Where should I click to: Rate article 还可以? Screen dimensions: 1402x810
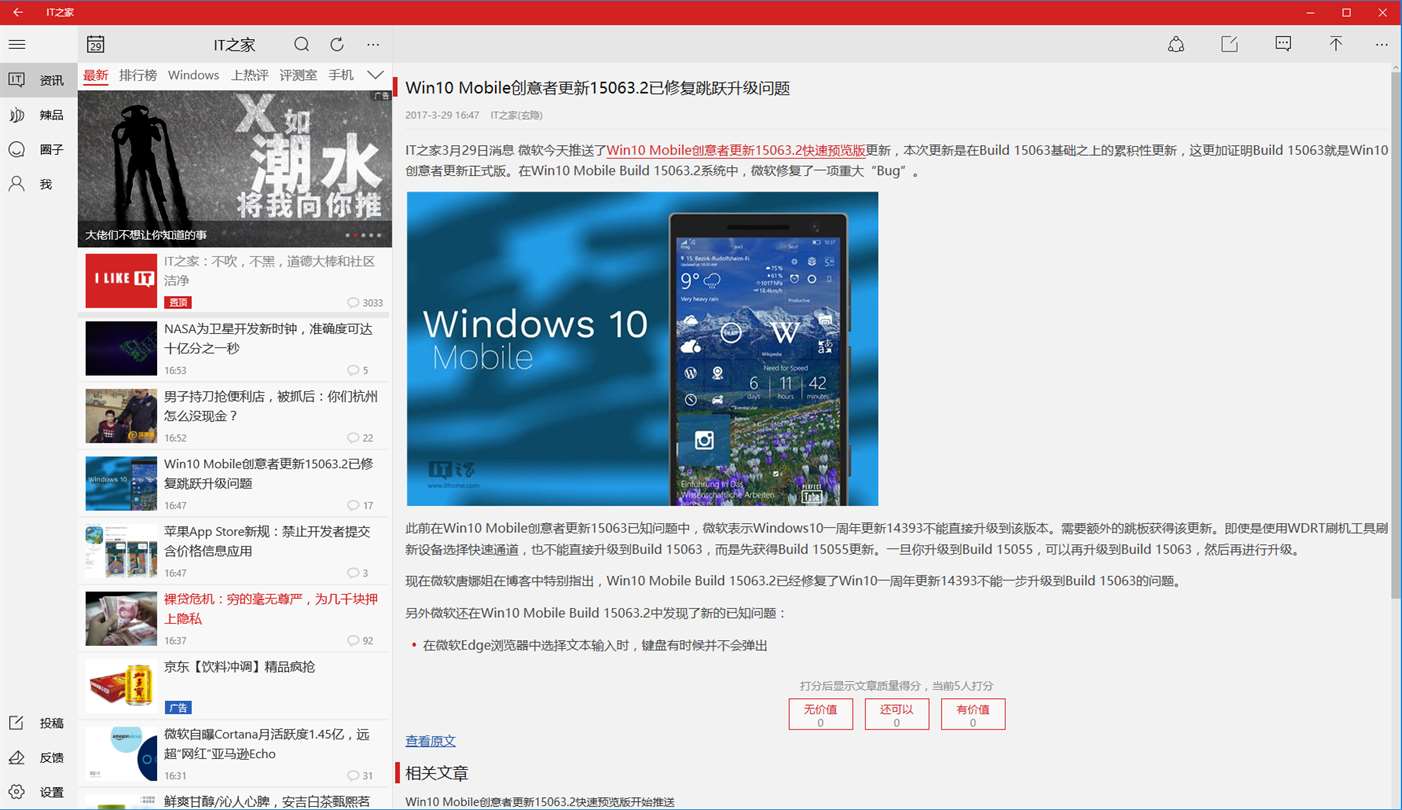(x=897, y=714)
